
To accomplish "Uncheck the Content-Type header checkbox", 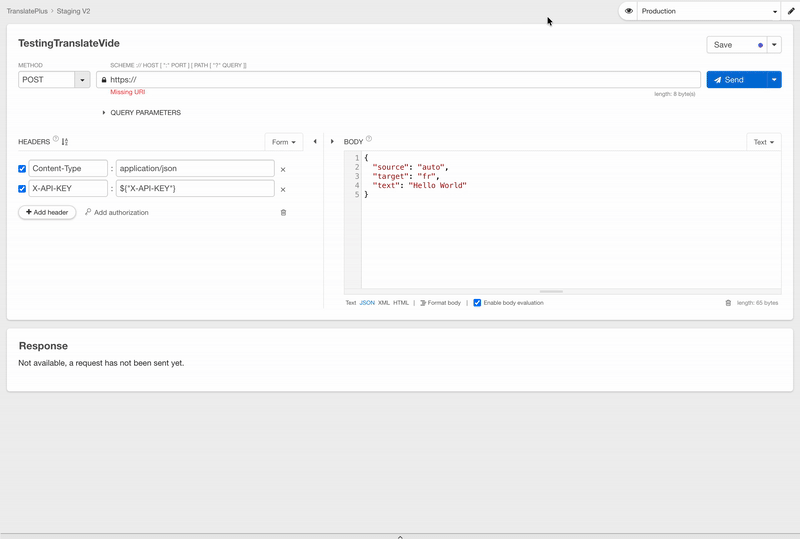I will point(22,168).
